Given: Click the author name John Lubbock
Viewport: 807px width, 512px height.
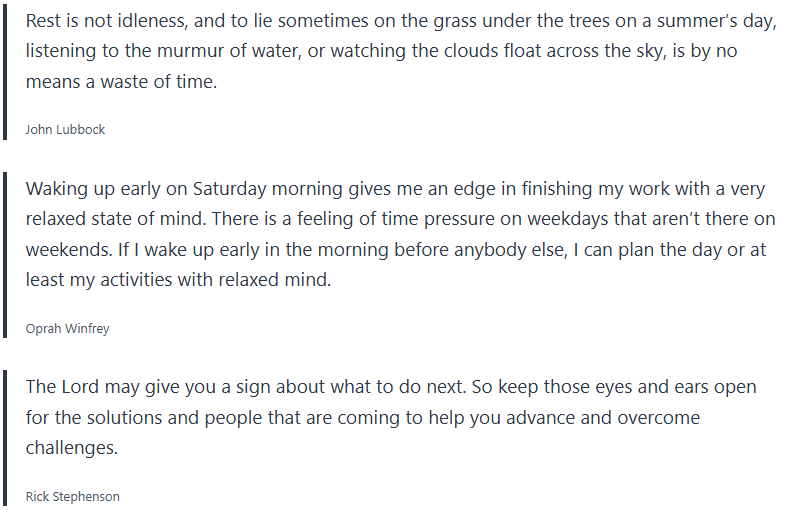Looking at the screenshot, I should (x=65, y=129).
